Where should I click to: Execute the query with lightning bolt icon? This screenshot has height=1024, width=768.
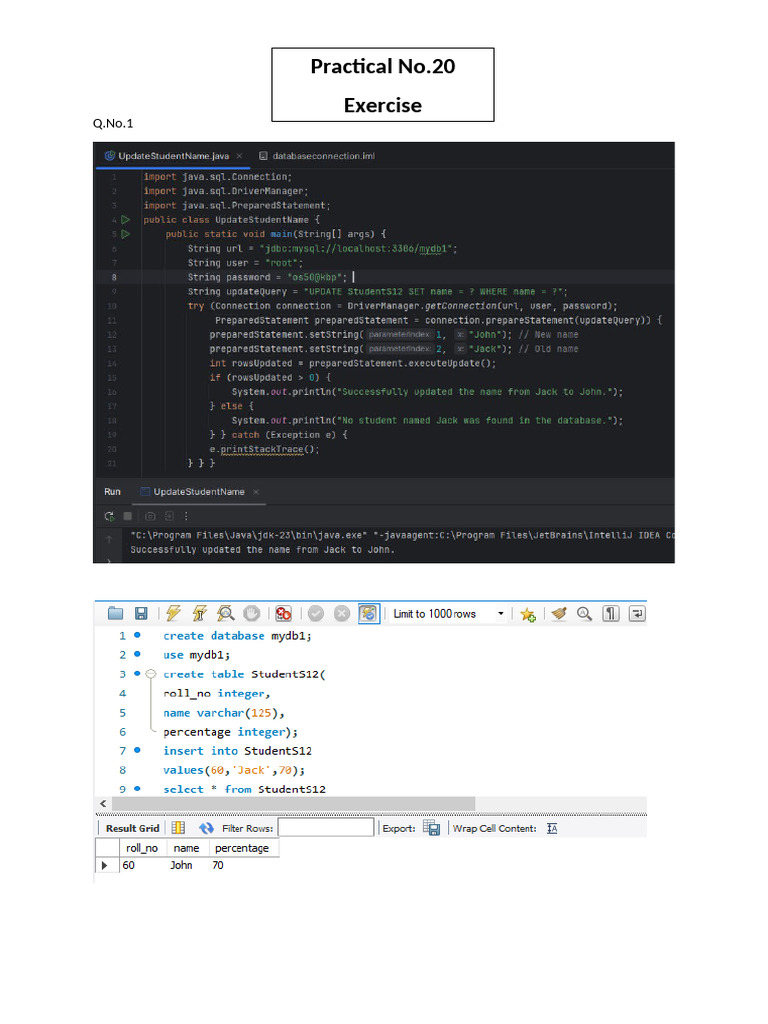173,614
